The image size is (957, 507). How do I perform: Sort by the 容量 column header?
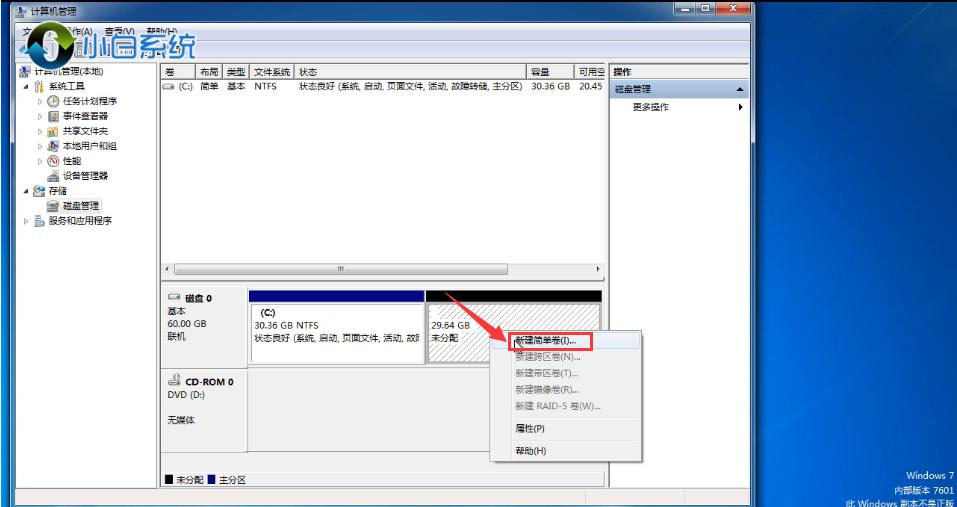click(550, 72)
